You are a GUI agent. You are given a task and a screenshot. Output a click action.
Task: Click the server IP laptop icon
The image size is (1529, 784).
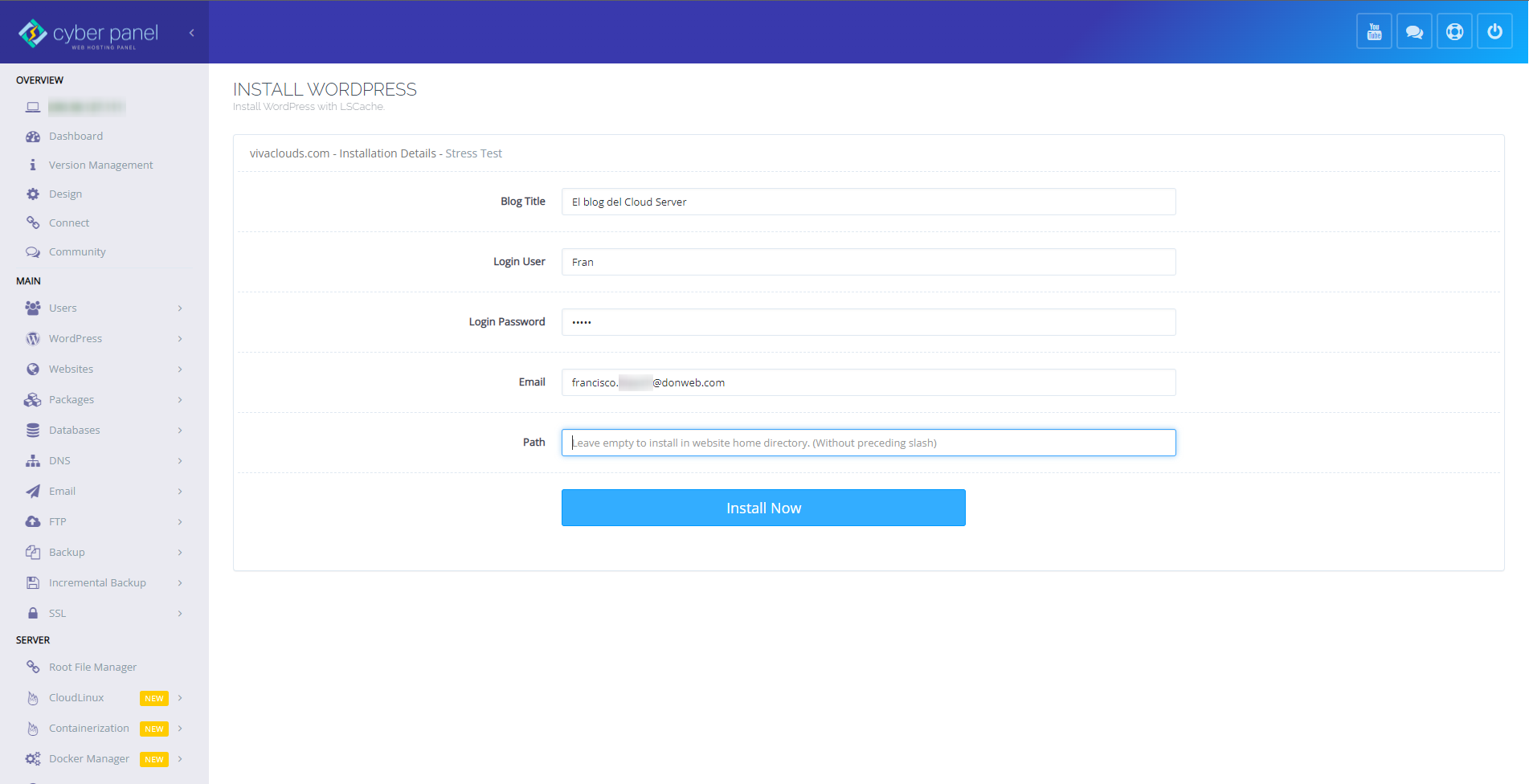(33, 107)
